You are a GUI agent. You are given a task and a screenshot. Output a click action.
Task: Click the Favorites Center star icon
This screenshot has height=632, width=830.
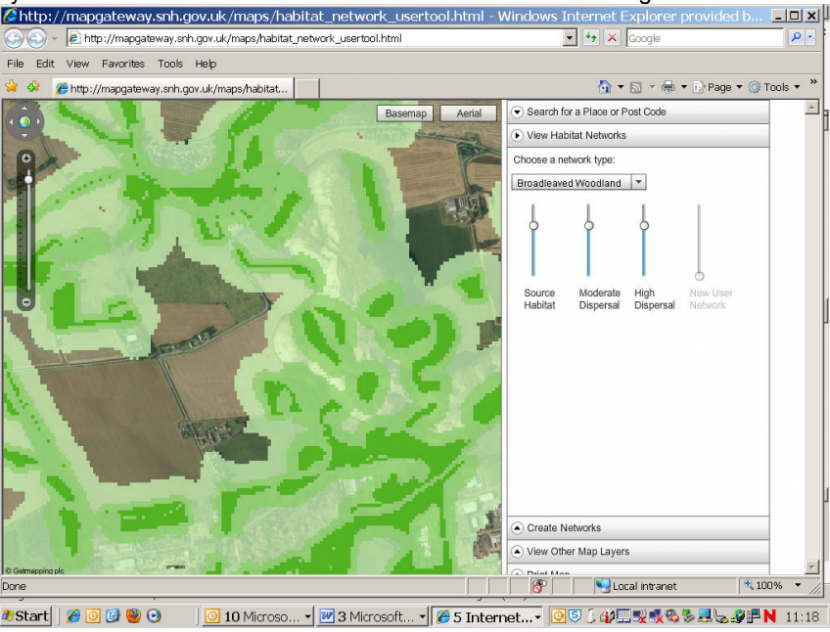pos(12,87)
